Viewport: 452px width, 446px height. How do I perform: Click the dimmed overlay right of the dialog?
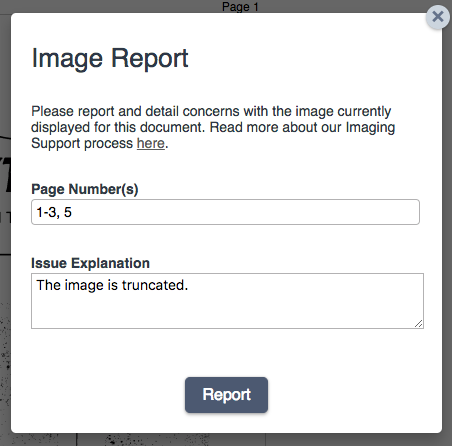447,233
